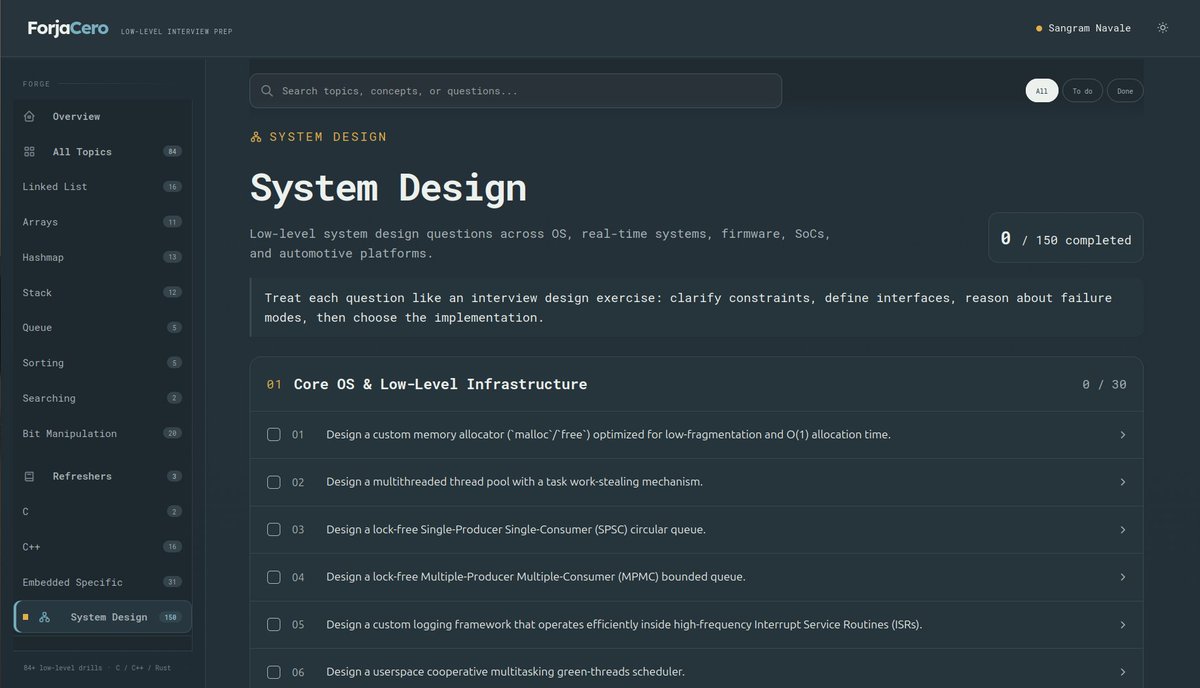The height and width of the screenshot is (688, 1200).
Task: Click Core OS & Low-Level Infrastructure header
Action: point(696,384)
